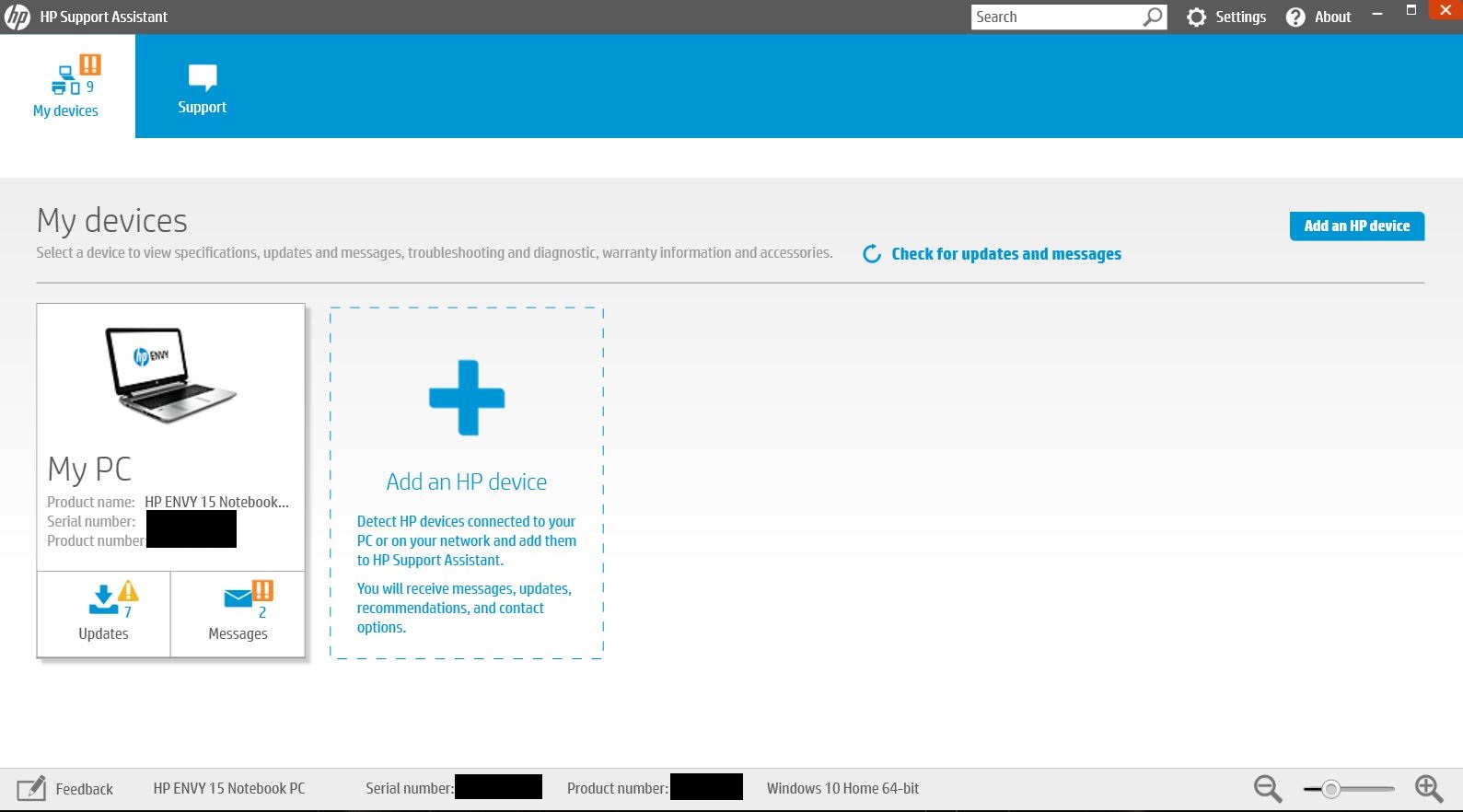Open Updates for My PC
The height and width of the screenshot is (812, 1463).
[104, 614]
